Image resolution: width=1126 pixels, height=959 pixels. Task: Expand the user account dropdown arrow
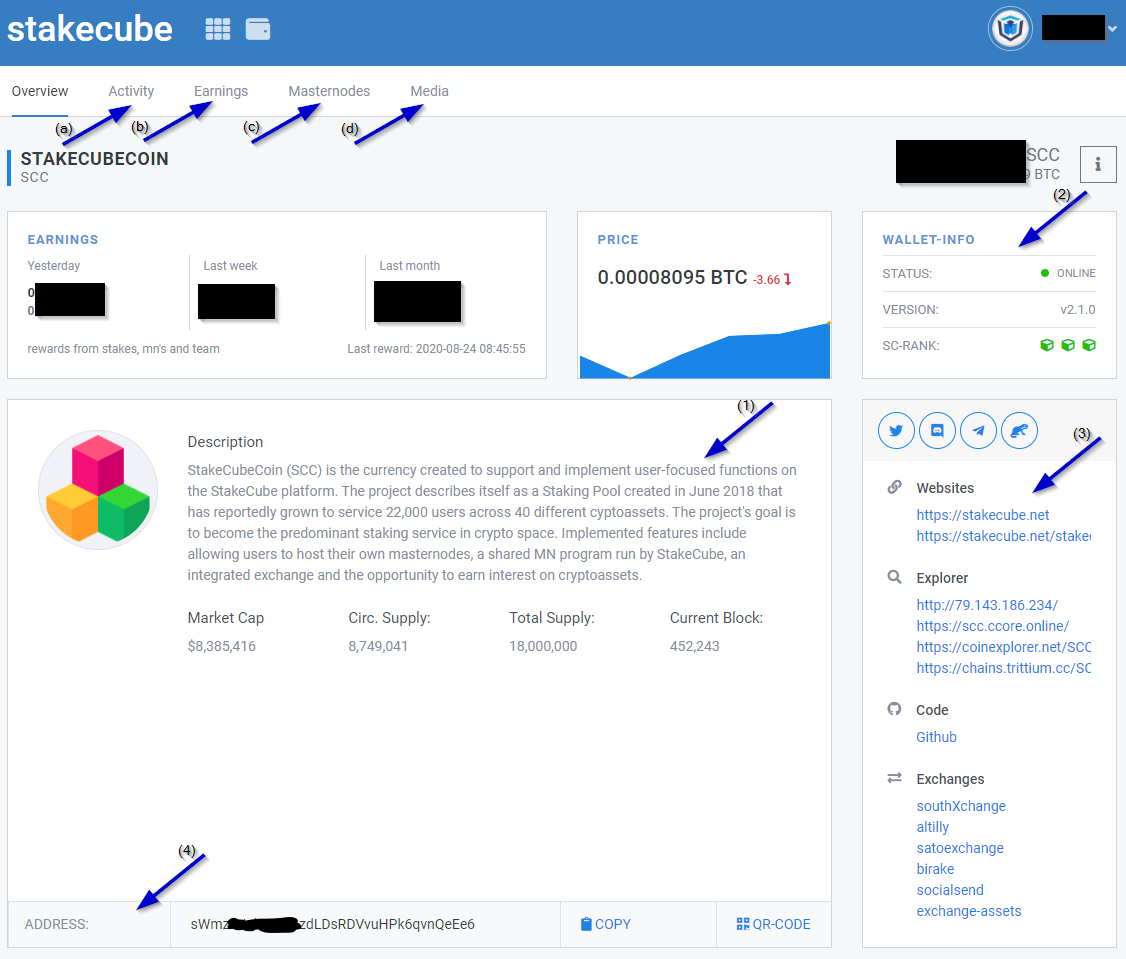(1112, 29)
